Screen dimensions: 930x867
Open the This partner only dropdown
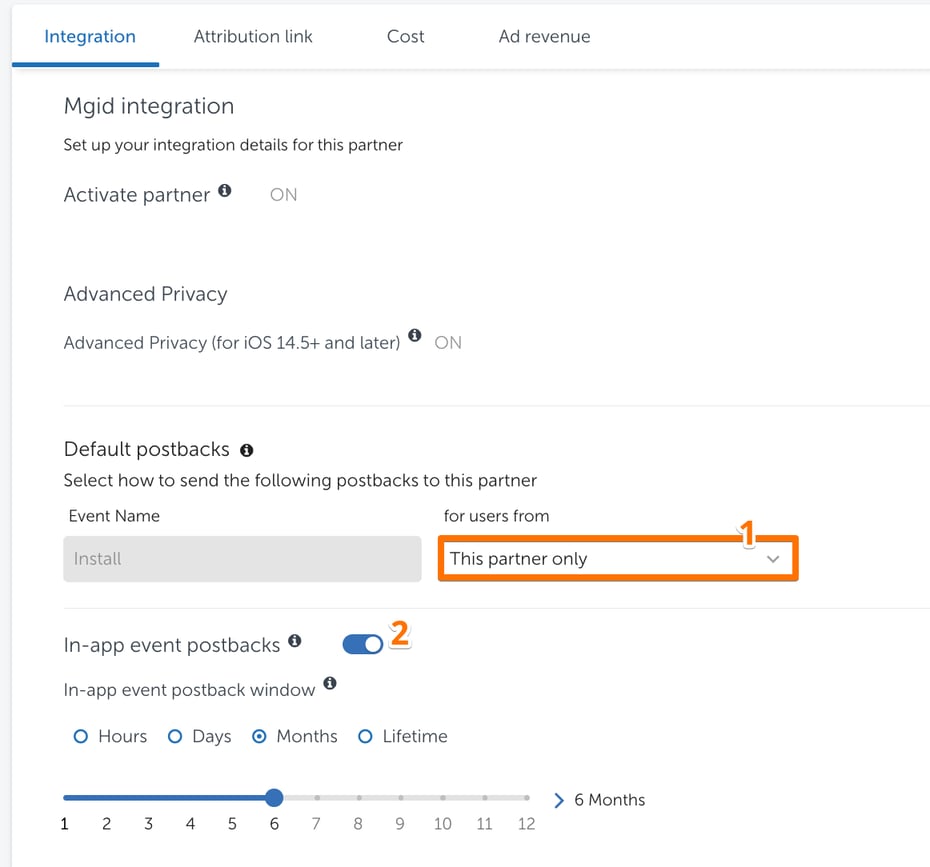tap(617, 559)
